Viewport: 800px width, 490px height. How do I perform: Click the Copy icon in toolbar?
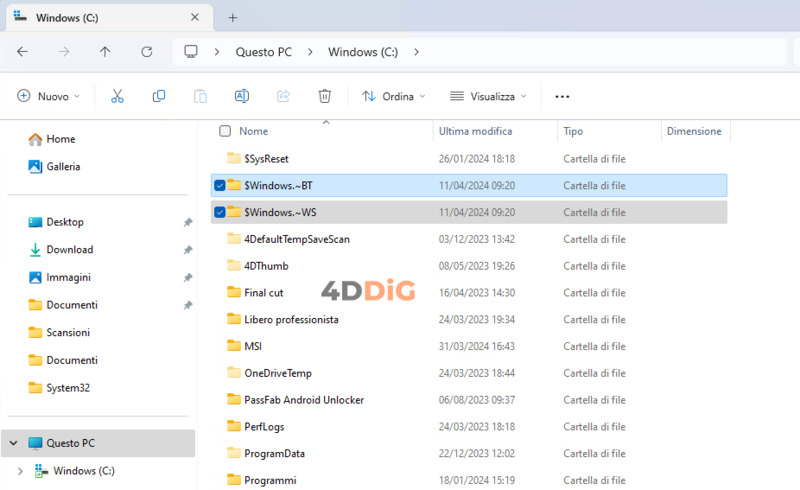[159, 96]
